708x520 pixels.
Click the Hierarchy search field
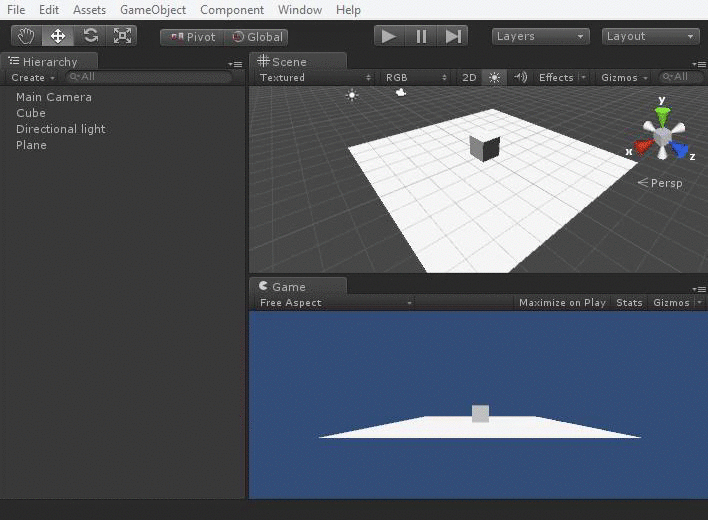(x=149, y=77)
